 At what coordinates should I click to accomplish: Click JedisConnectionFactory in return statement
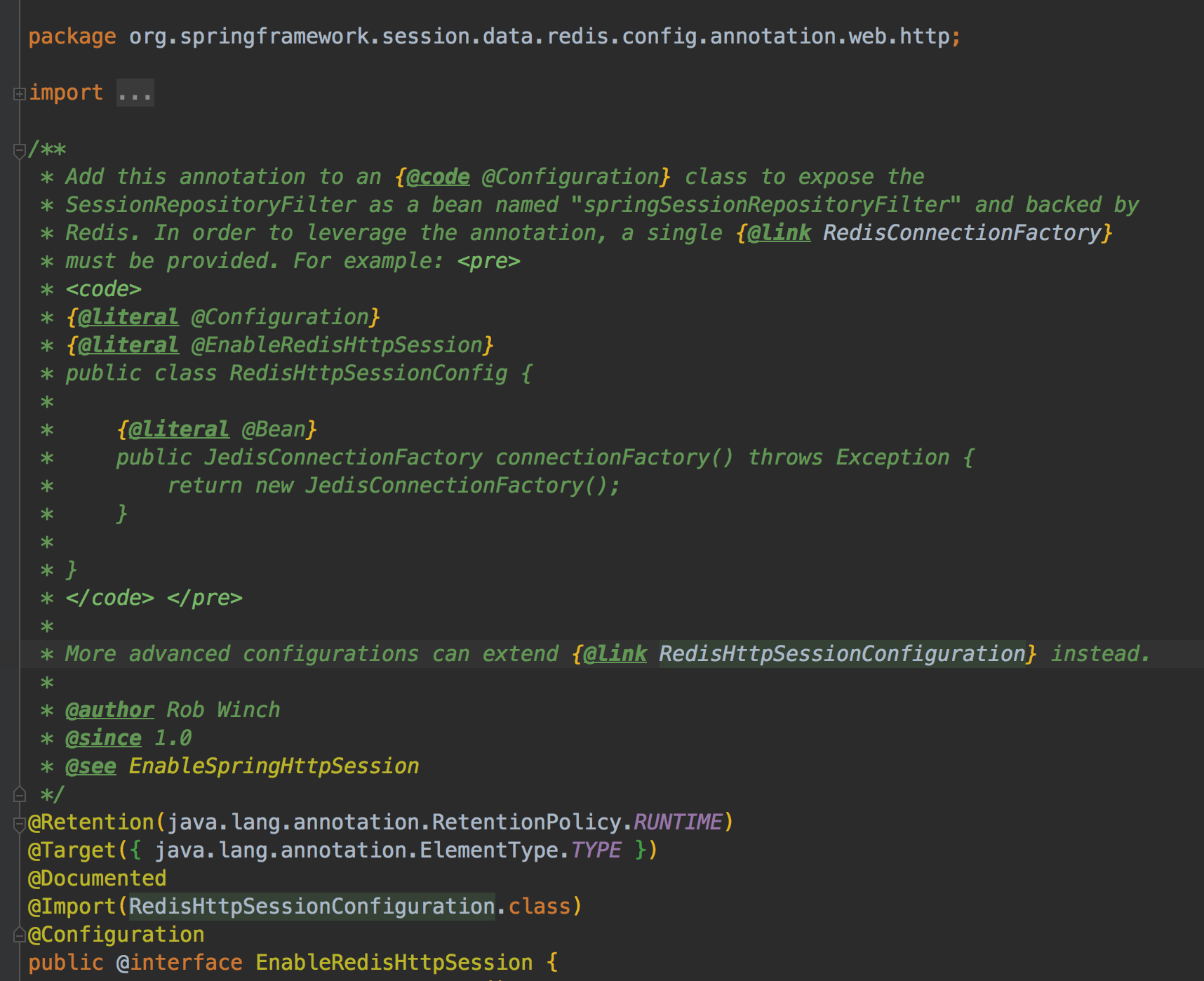(x=444, y=486)
